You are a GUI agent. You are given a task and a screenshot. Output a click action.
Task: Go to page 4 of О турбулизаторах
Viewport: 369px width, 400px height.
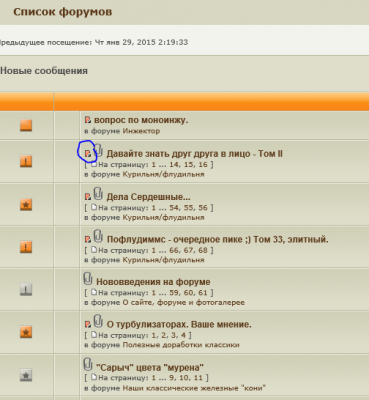pyautogui.click(x=183, y=335)
